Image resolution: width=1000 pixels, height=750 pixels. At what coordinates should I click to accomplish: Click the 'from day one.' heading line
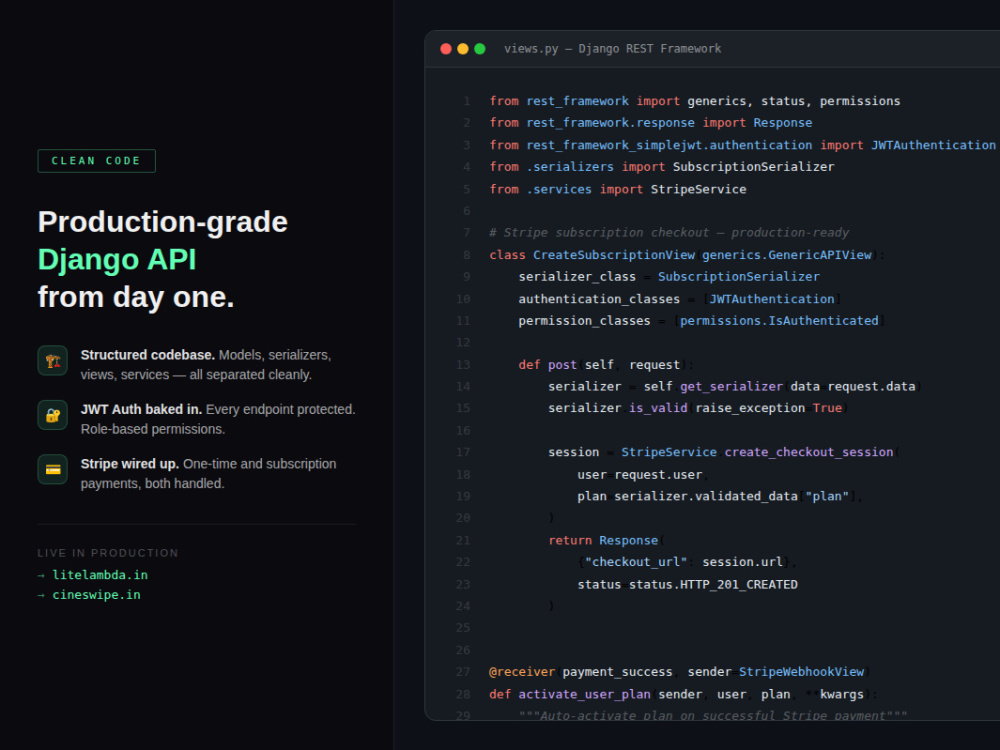136,297
